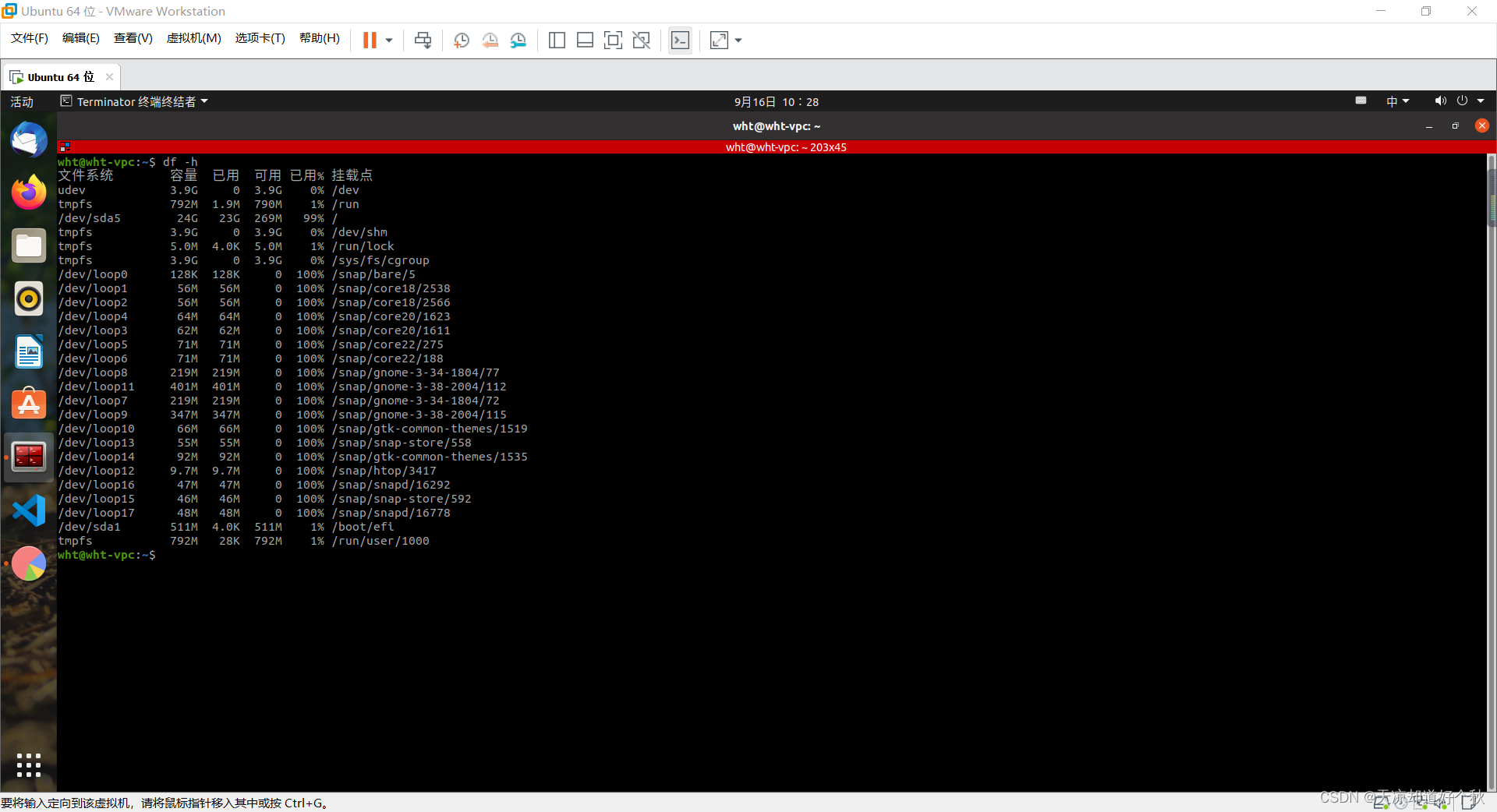Maximize/restore the Terminator window
Viewport: 1497px width, 812px height.
pos(1455,126)
